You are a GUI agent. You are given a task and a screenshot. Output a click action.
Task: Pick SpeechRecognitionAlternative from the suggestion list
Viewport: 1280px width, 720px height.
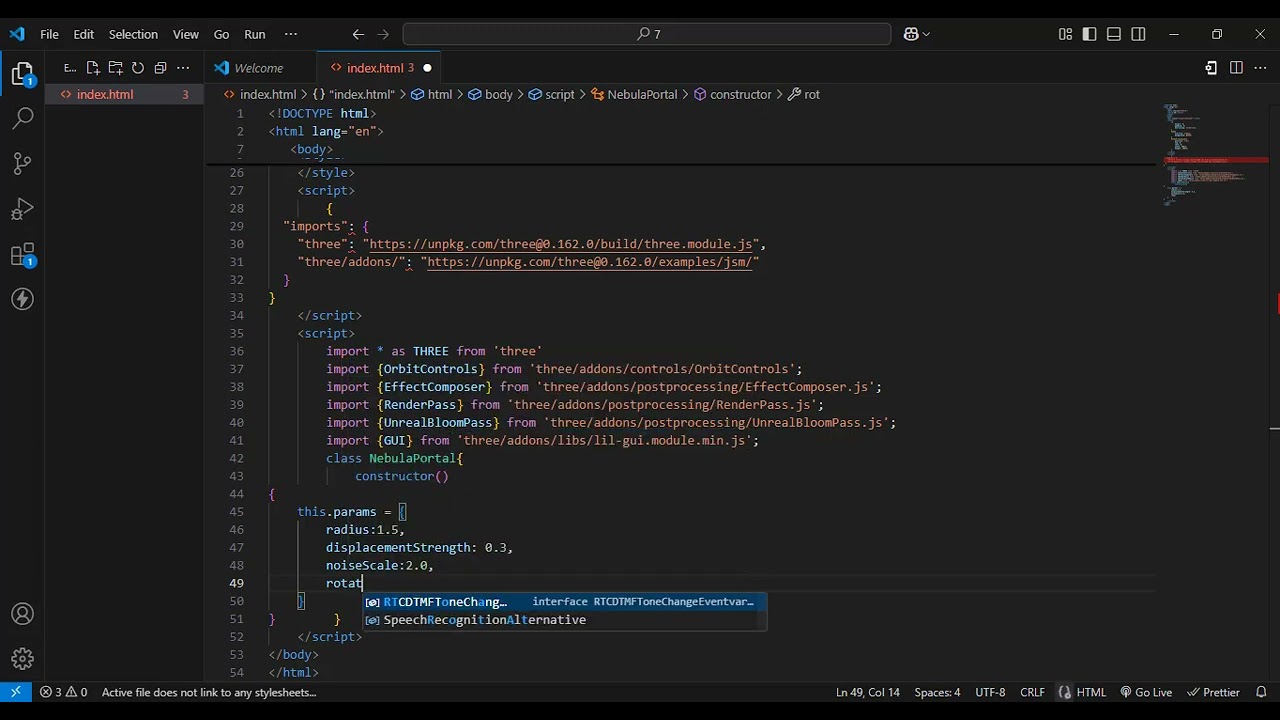pyautogui.click(x=484, y=620)
